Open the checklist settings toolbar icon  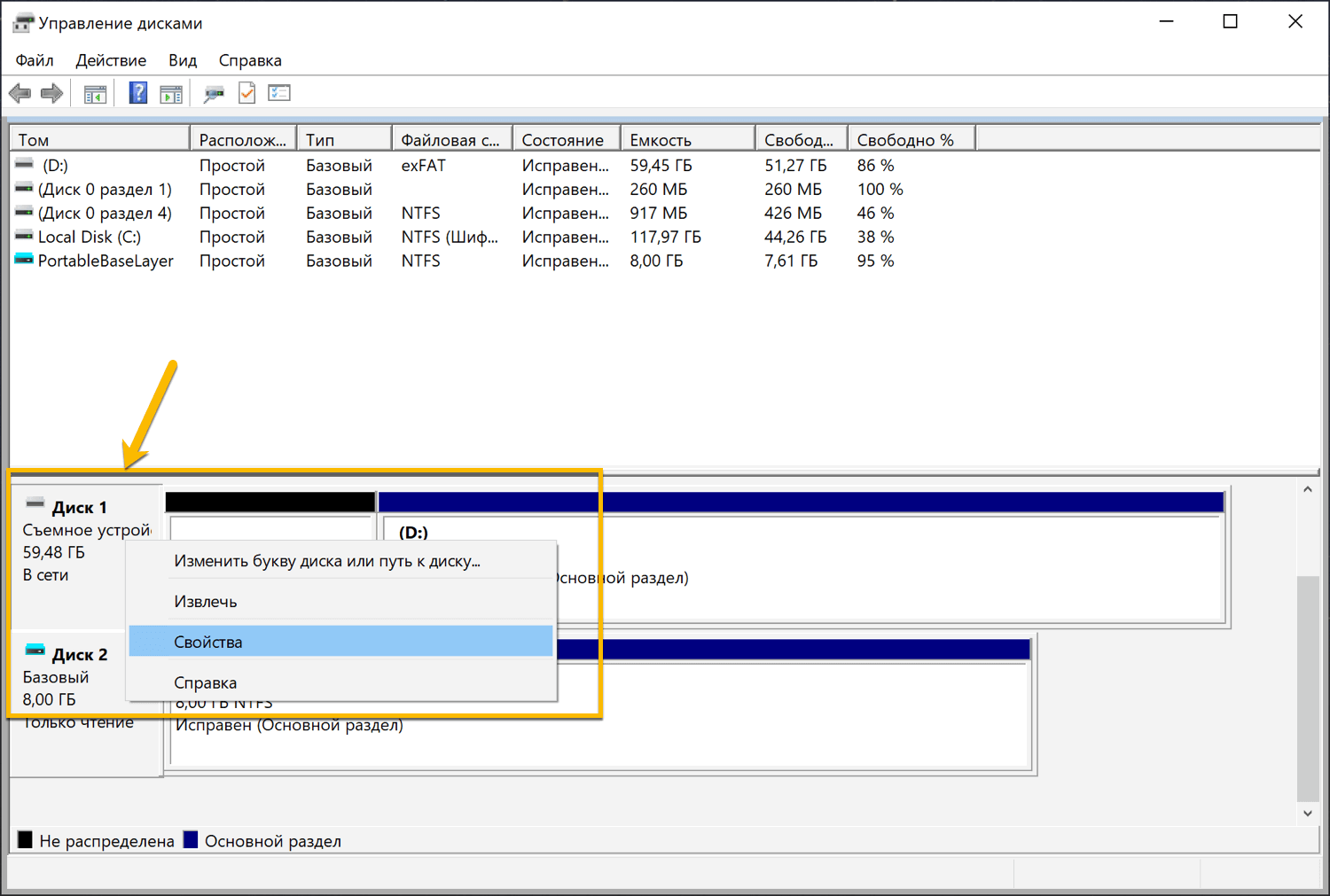(x=279, y=92)
